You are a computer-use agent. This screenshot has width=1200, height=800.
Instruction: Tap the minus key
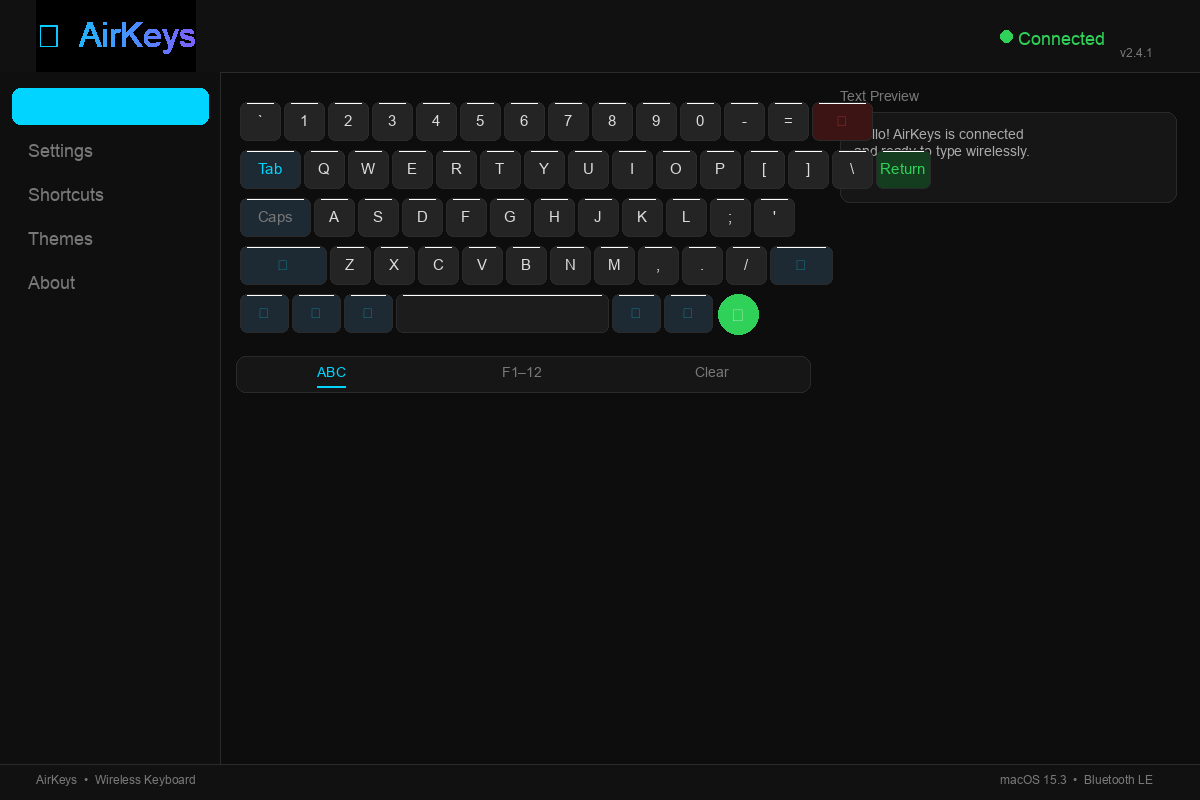744,121
